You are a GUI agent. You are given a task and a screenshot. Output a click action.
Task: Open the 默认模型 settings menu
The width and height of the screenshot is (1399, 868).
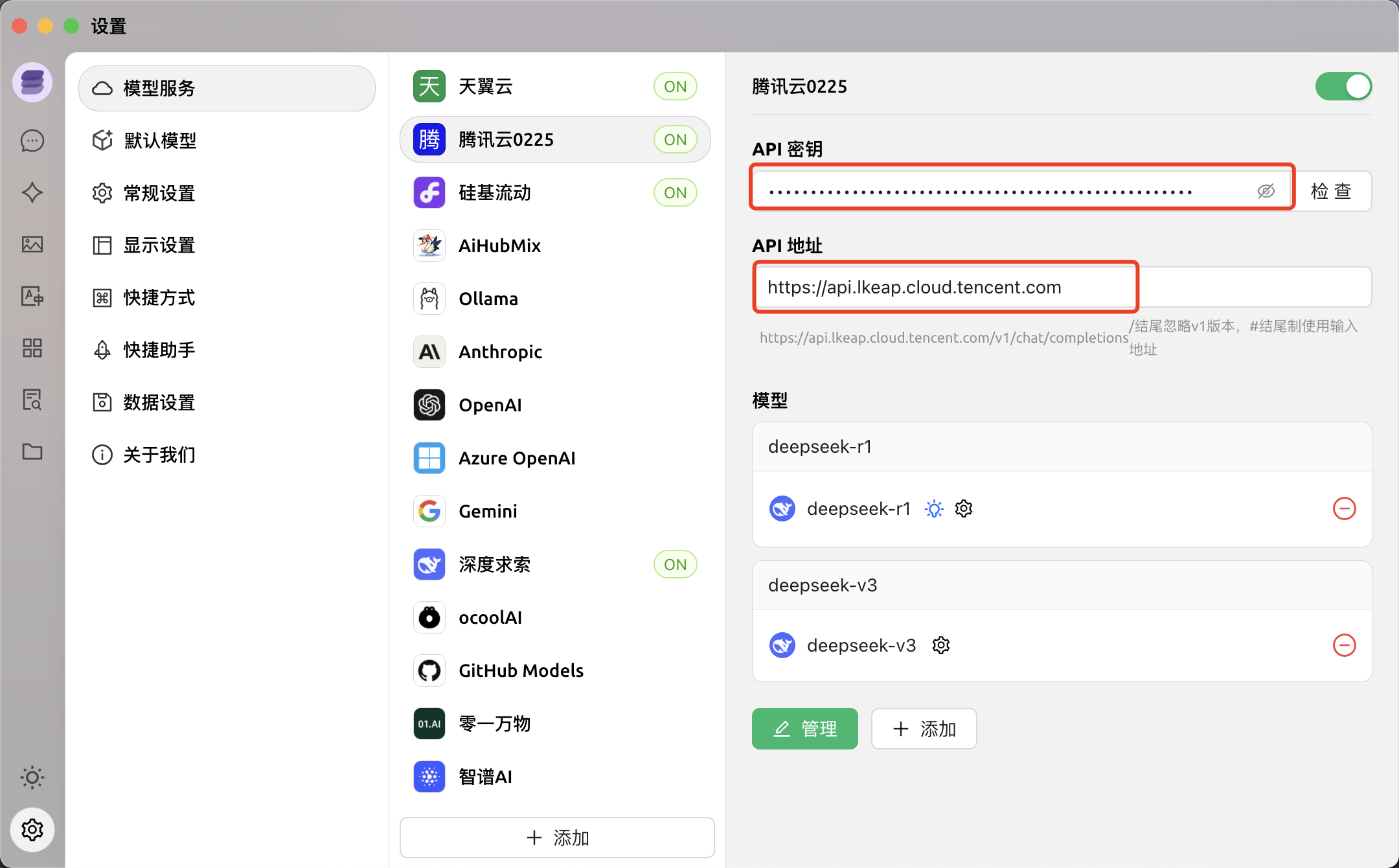tap(160, 141)
